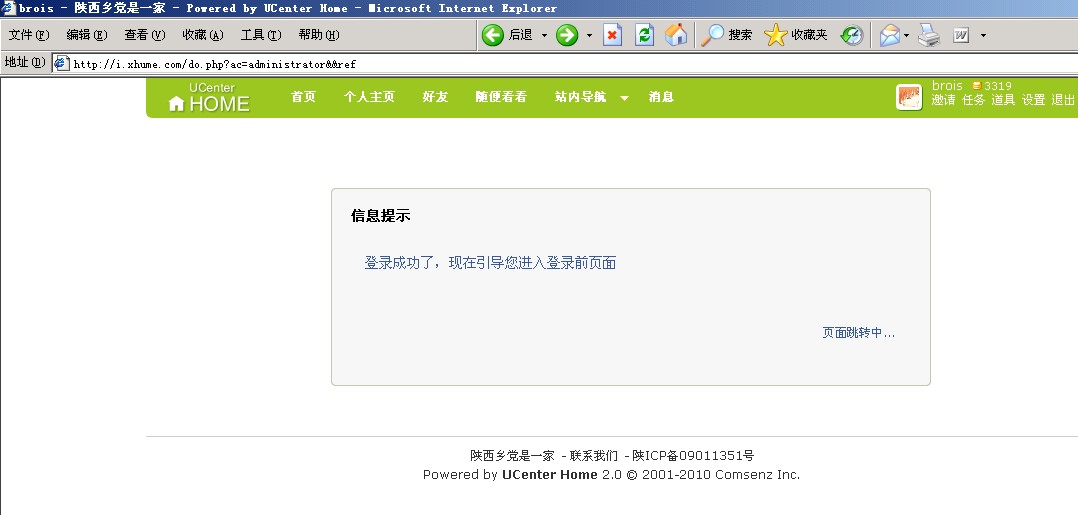1078x515 pixels.
Task: Click the UCenter HOME logo
Action: pos(208,98)
